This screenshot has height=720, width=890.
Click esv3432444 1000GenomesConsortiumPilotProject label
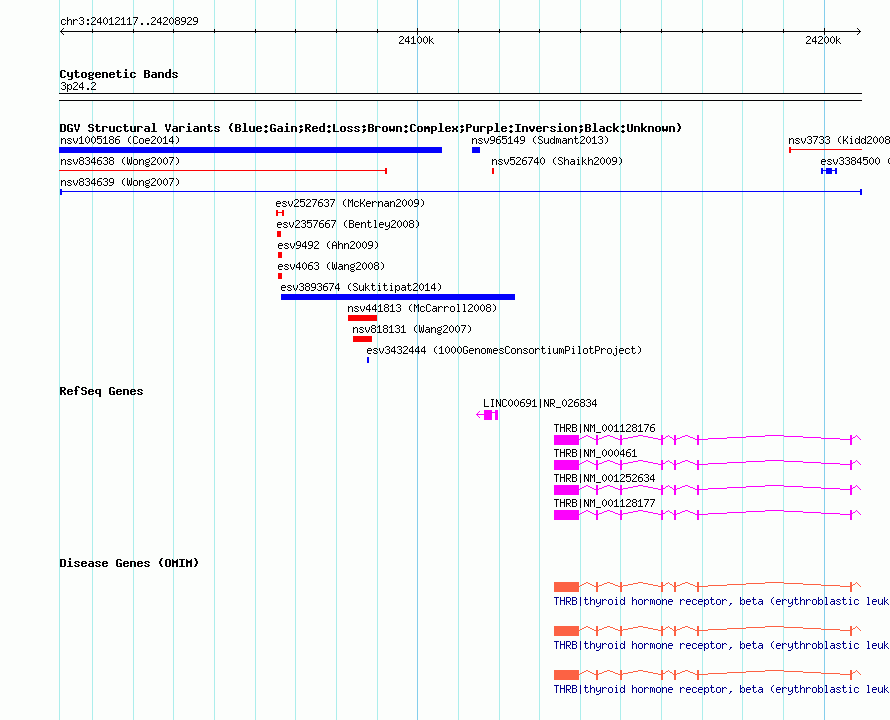tap(504, 350)
